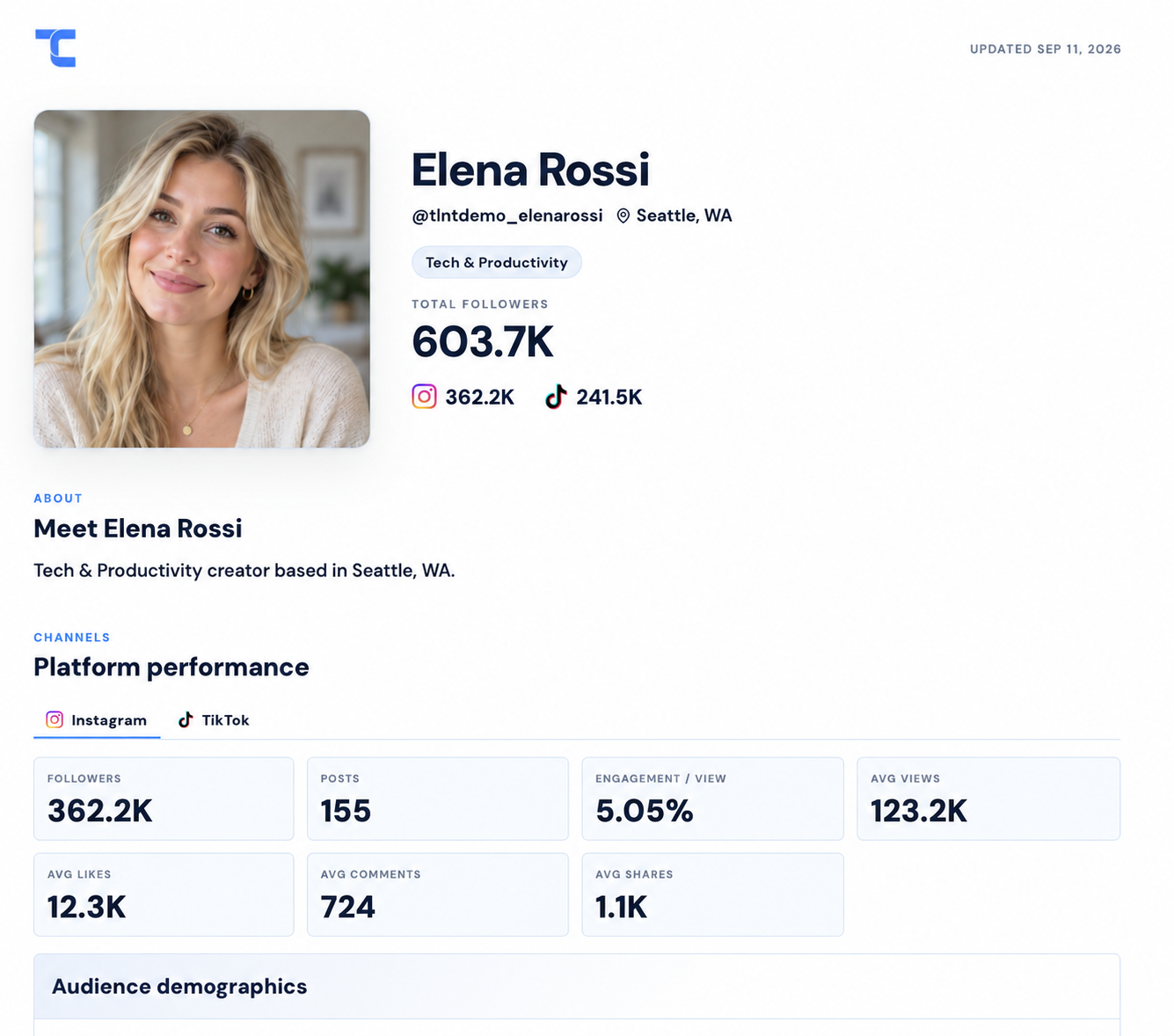The height and width of the screenshot is (1036, 1174).
Task: Click the Updated Sep 11, 2026 text
Action: point(1046,49)
